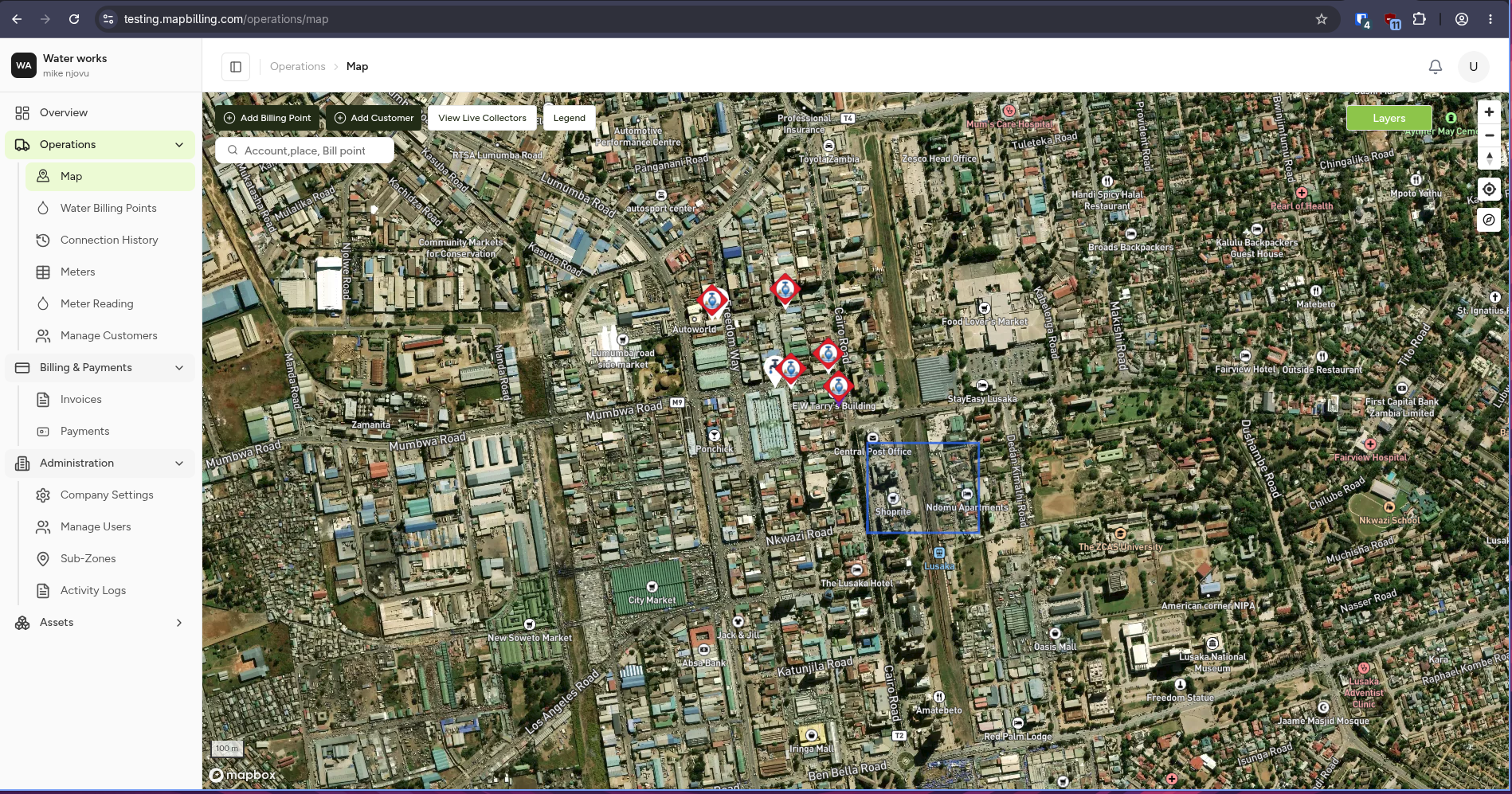Open the browser Extensions puzzle icon
This screenshot has height=794, width=1512.
click(1419, 19)
